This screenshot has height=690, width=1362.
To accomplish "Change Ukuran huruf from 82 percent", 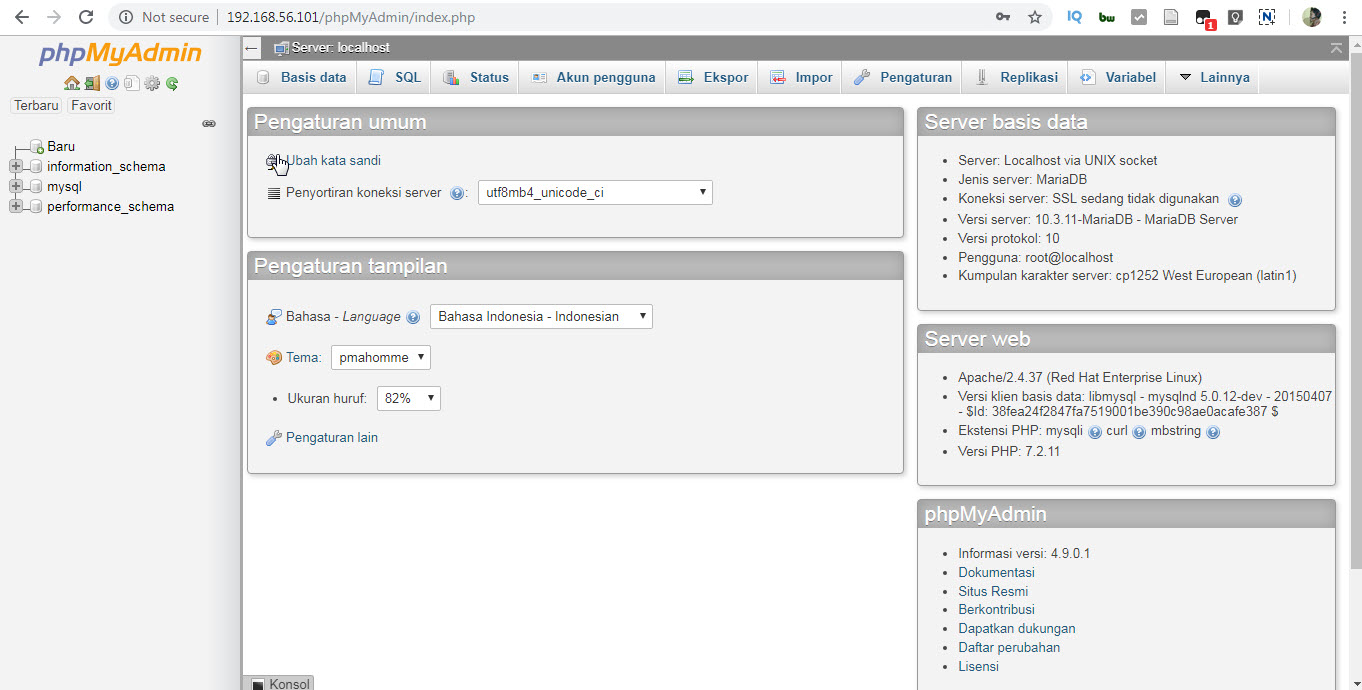I will point(408,397).
